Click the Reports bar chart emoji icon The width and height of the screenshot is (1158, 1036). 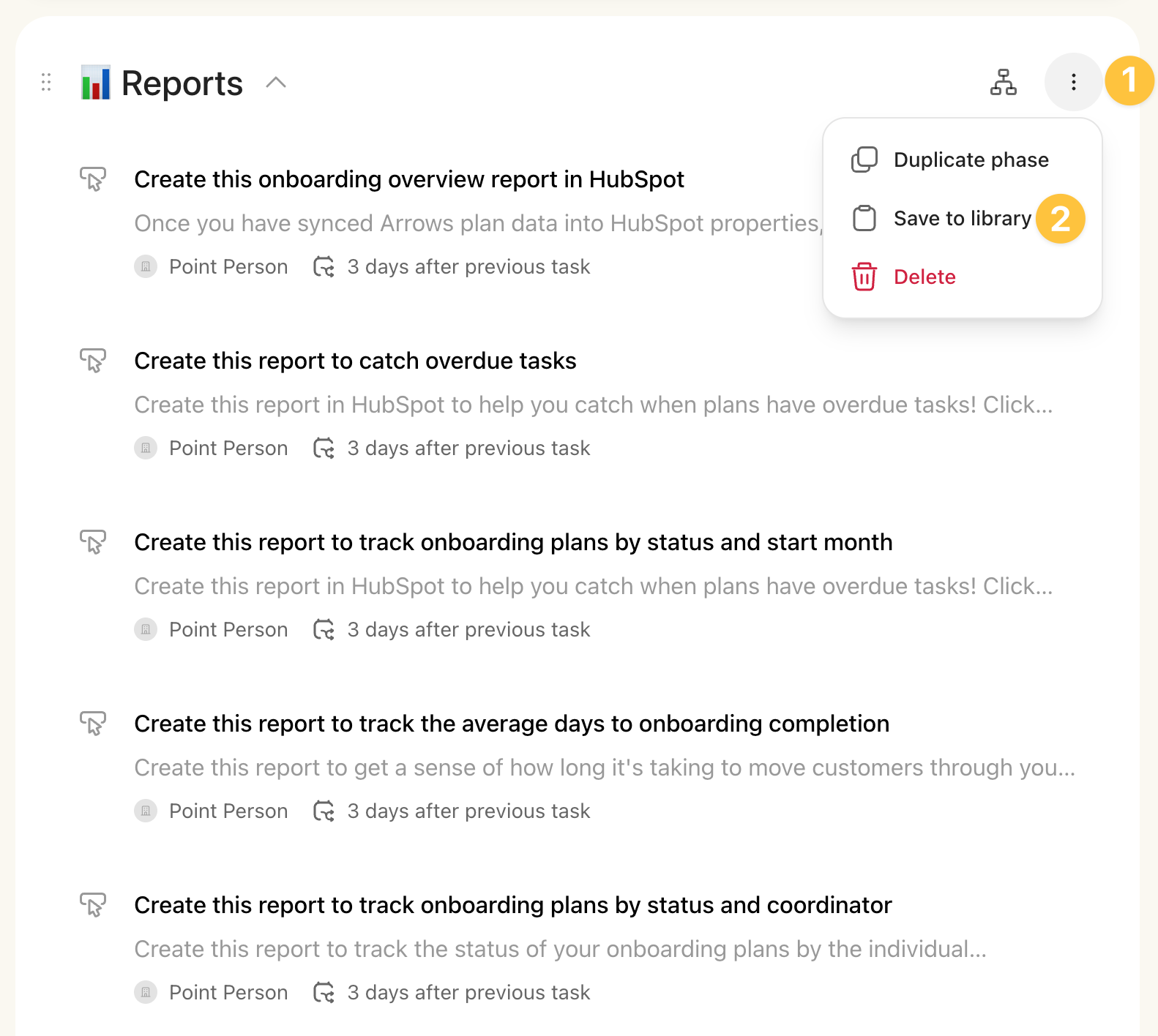96,83
